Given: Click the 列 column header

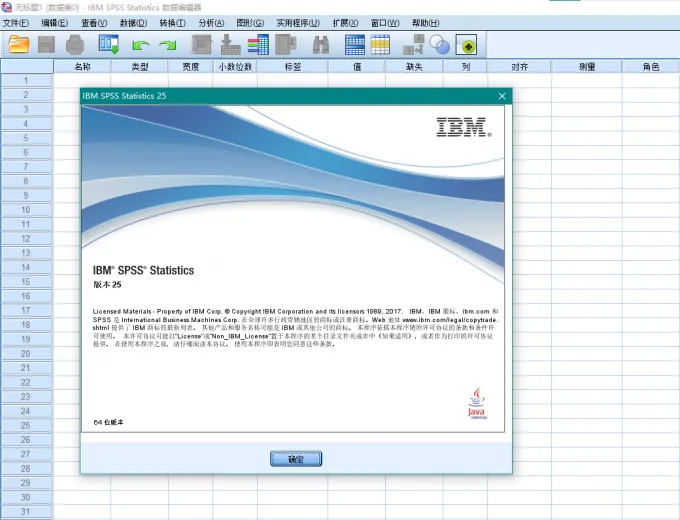Looking at the screenshot, I should point(465,66).
